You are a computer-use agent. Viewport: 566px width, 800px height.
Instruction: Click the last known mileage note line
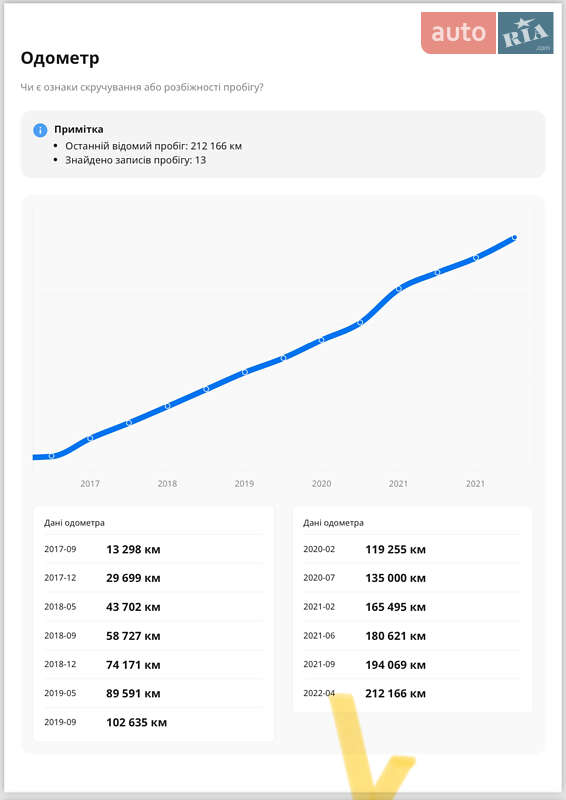click(x=153, y=146)
